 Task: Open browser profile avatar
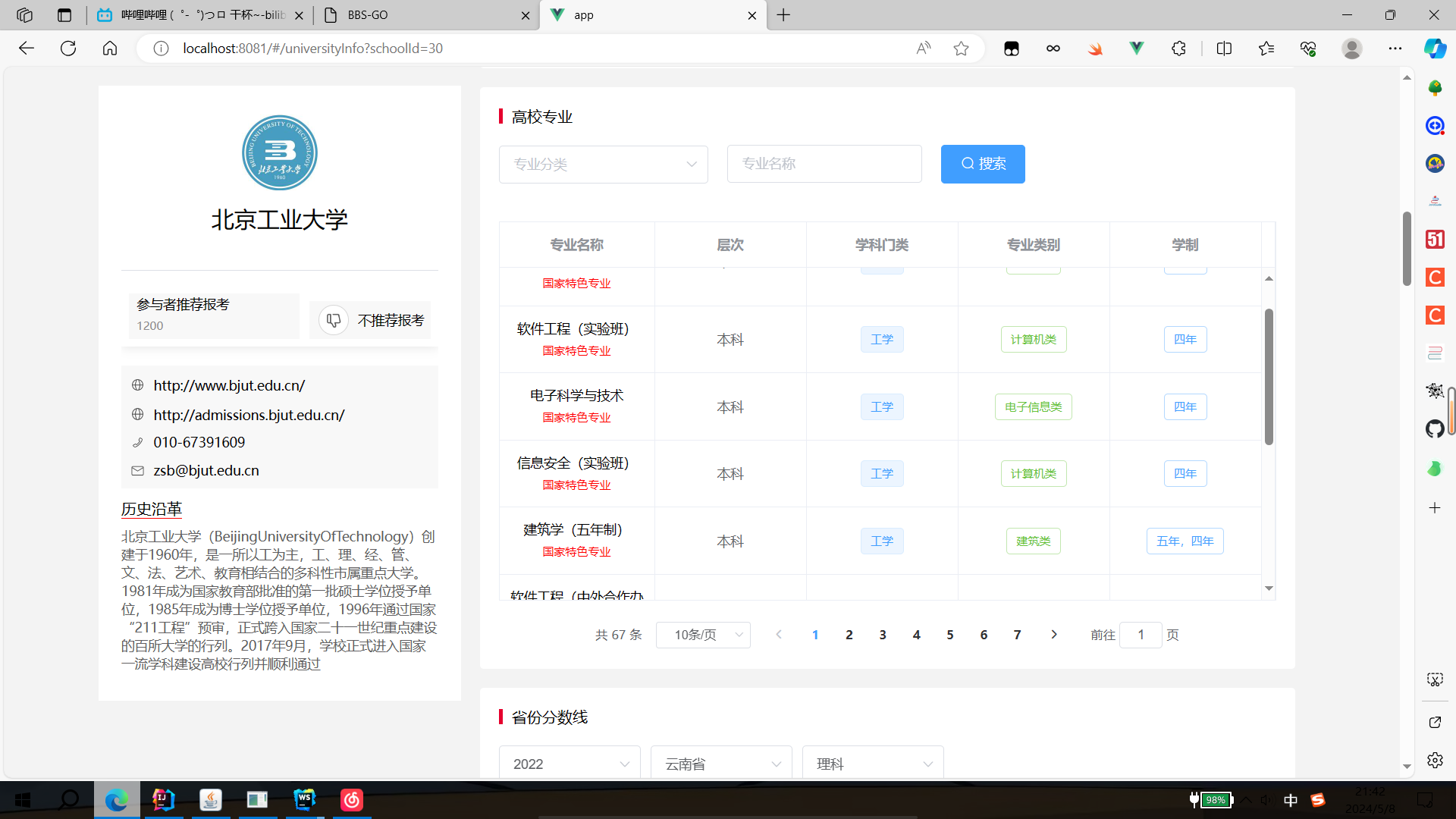point(1351,49)
